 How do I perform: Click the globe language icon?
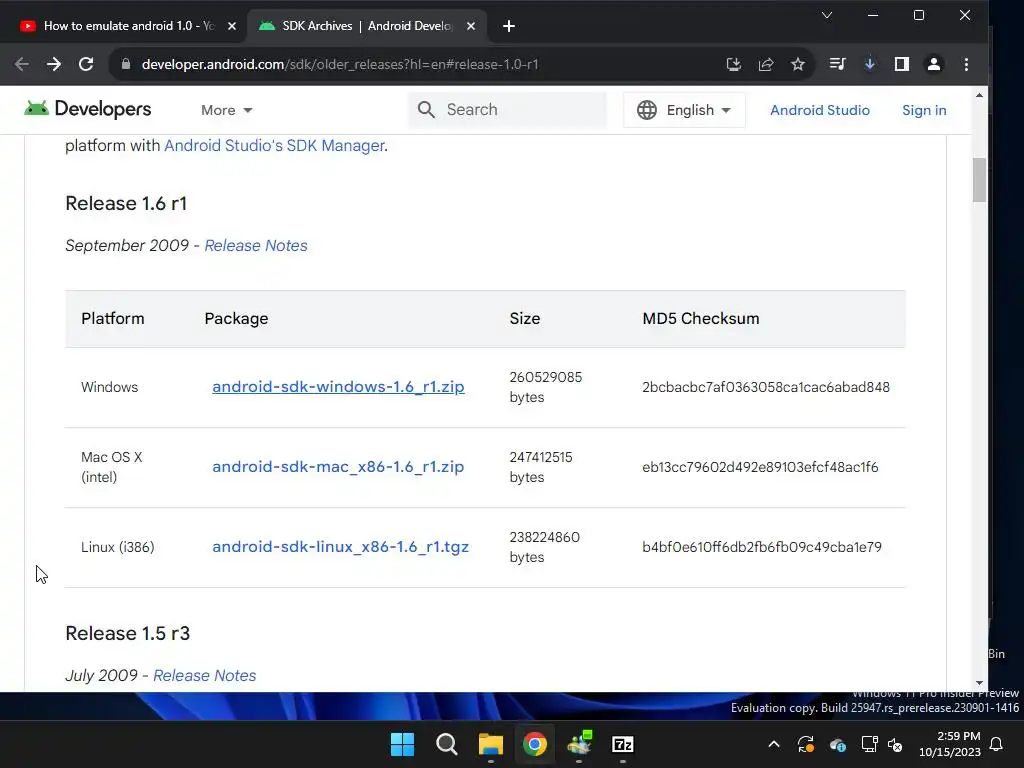pos(647,110)
